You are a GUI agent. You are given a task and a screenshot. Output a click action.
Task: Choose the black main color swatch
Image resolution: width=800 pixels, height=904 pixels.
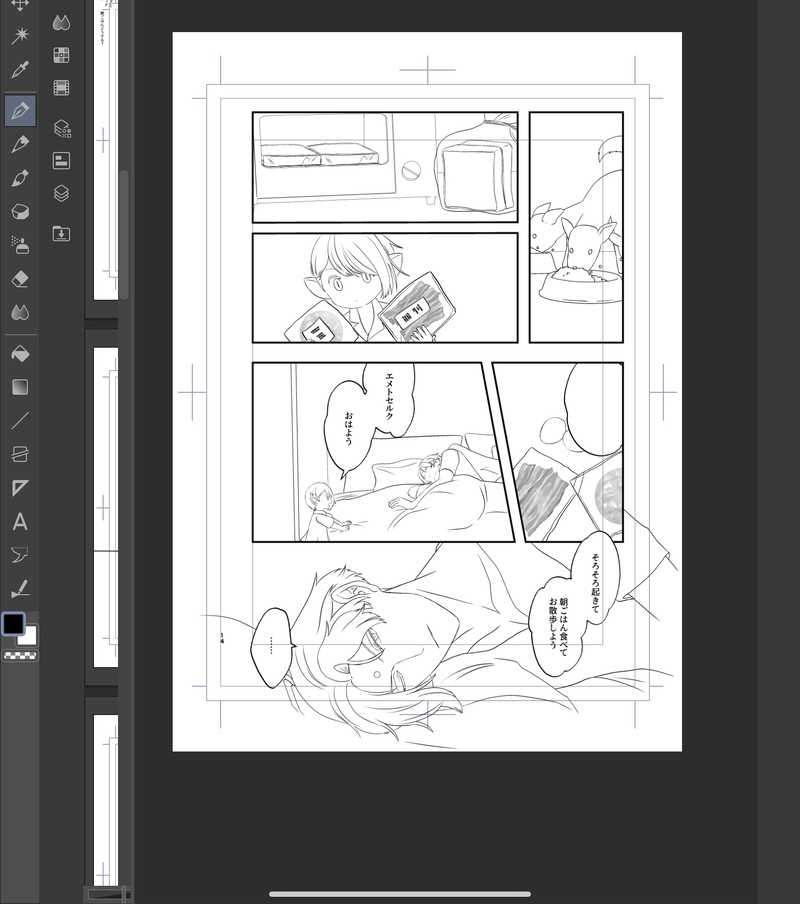point(13,624)
